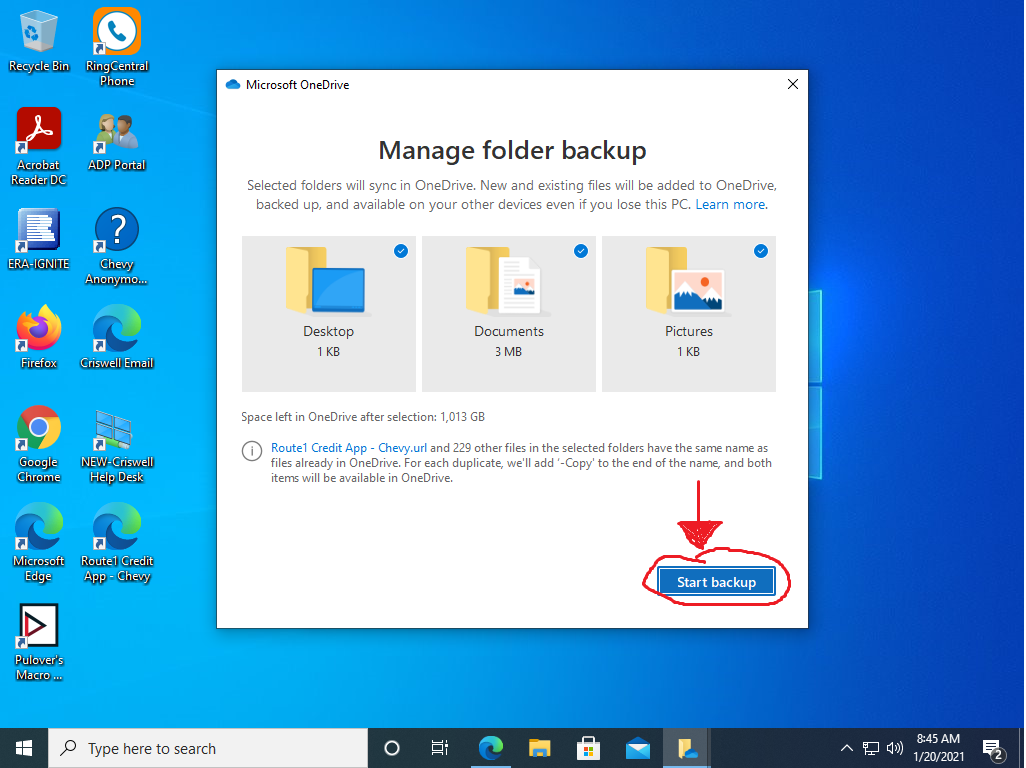Open the Recycle Bin desktop icon
The image size is (1026, 768).
pos(39,41)
